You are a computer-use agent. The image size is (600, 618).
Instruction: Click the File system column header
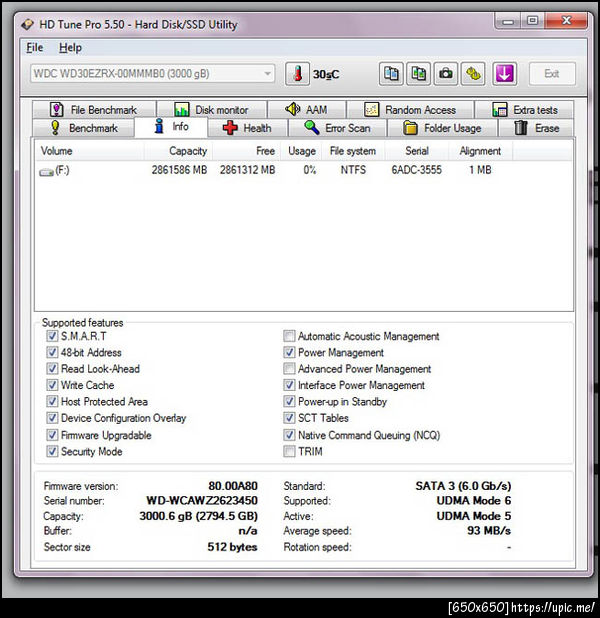tap(353, 151)
